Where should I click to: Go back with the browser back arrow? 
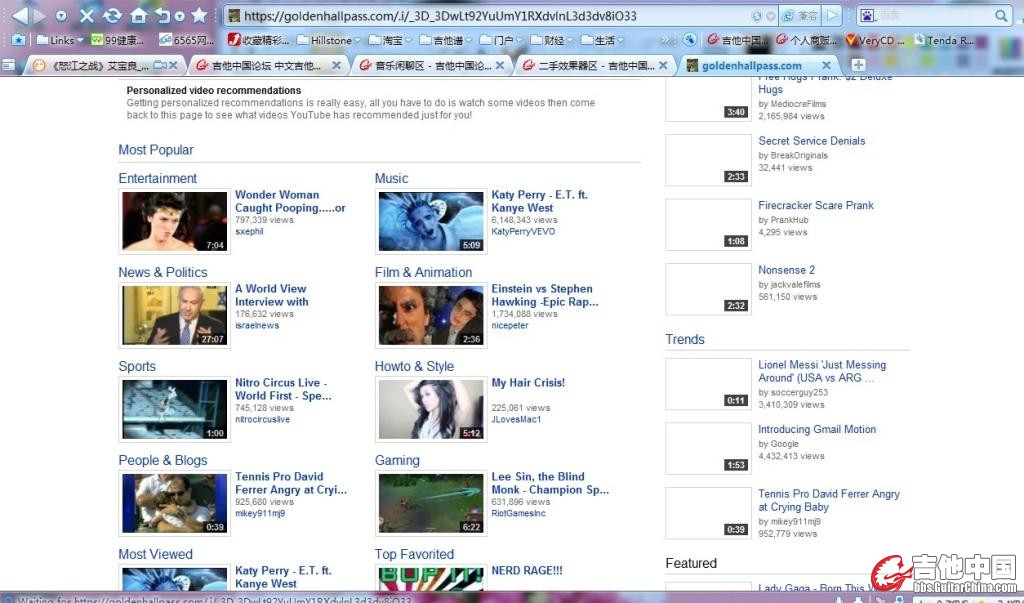point(20,15)
